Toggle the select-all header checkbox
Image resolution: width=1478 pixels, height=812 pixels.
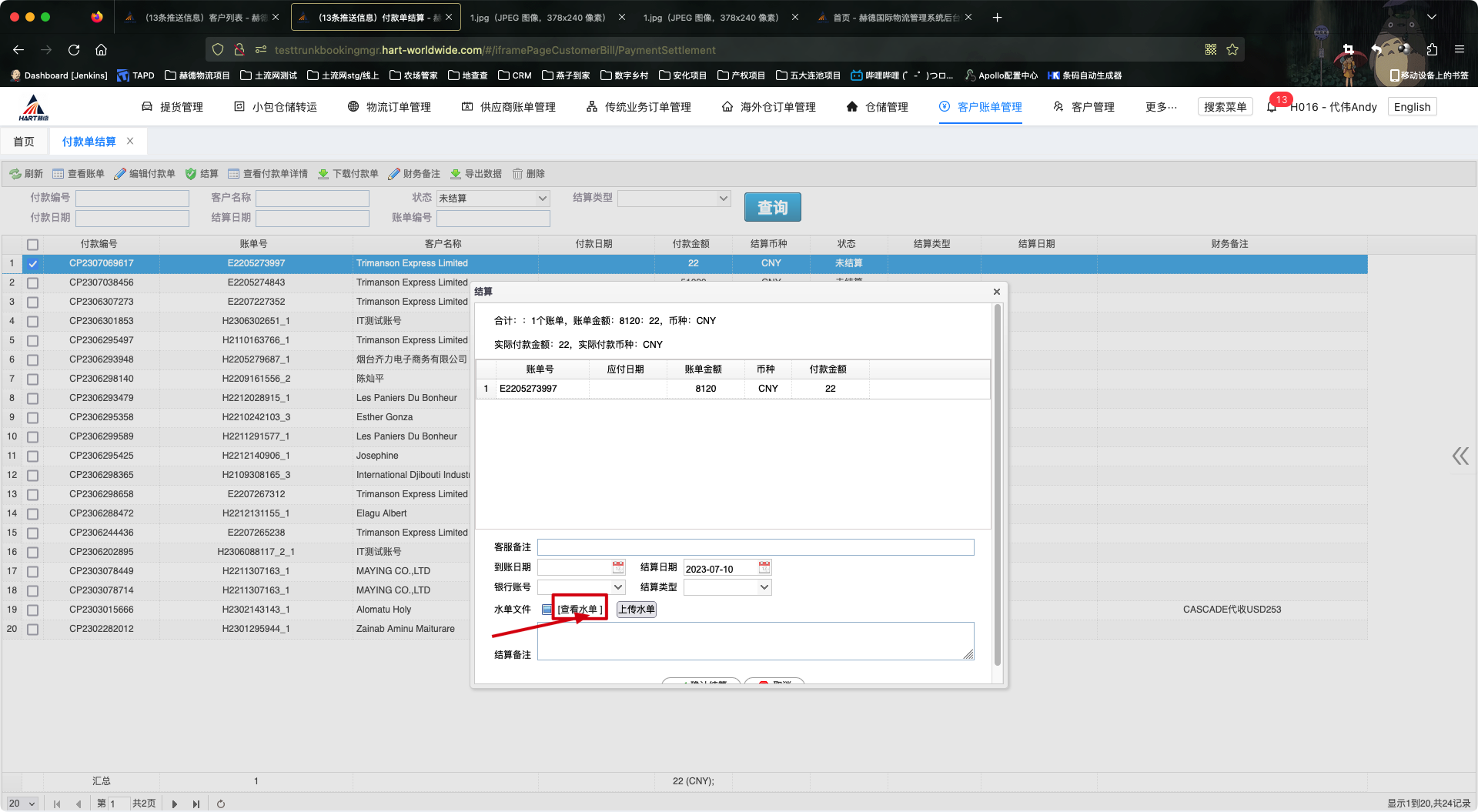coord(32,244)
